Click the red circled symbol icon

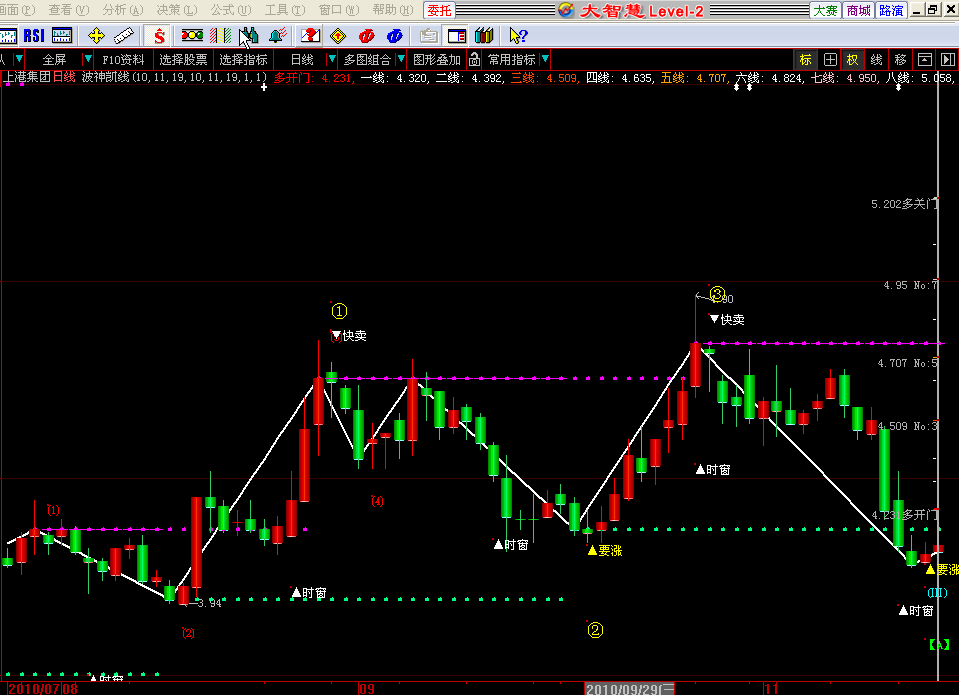point(366,36)
